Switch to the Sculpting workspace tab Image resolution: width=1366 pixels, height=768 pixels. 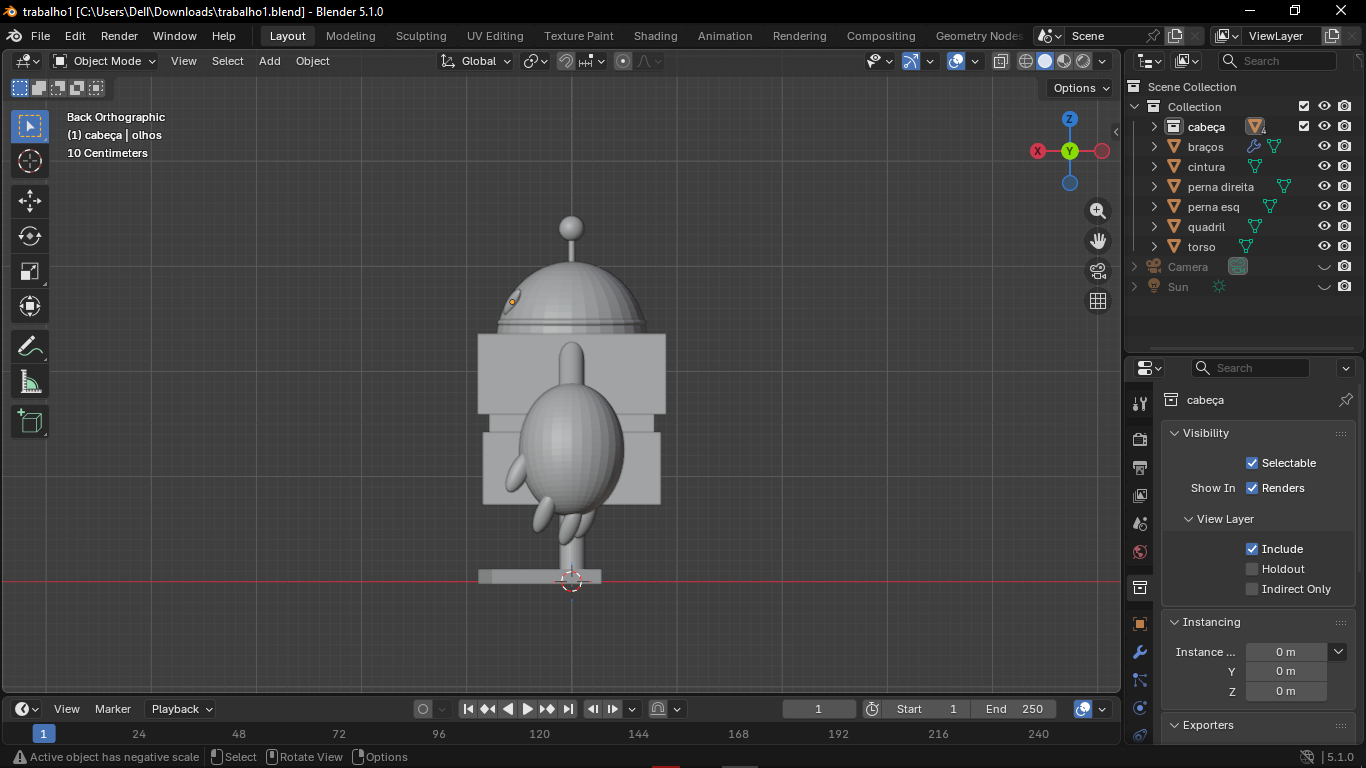coord(421,36)
